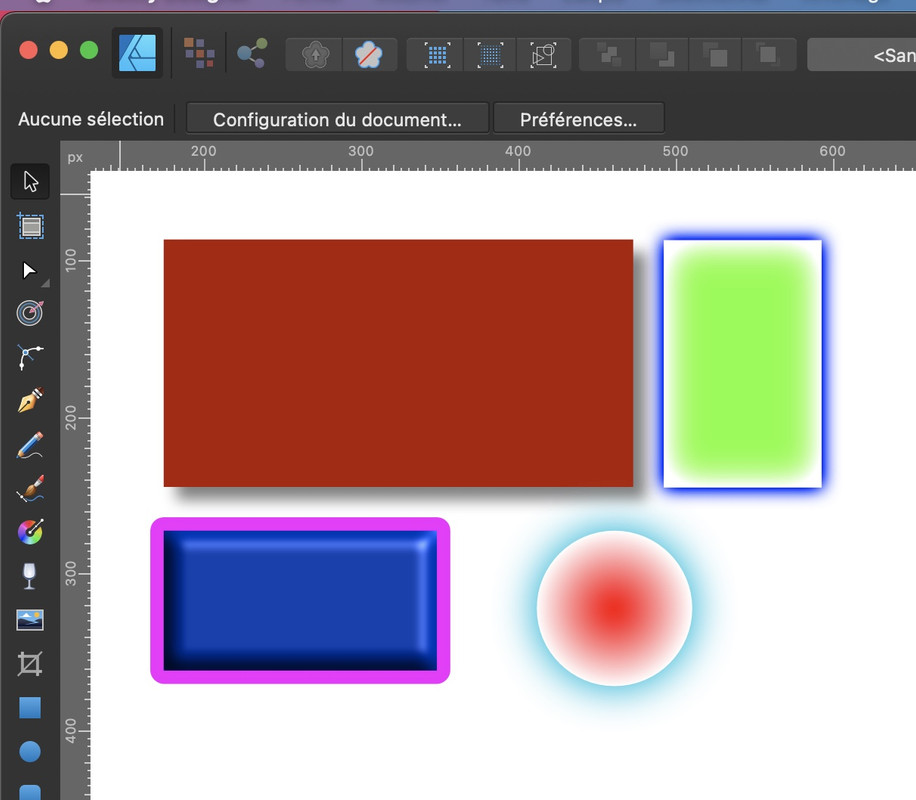Click the move forward one arrangement icon

pos(715,55)
